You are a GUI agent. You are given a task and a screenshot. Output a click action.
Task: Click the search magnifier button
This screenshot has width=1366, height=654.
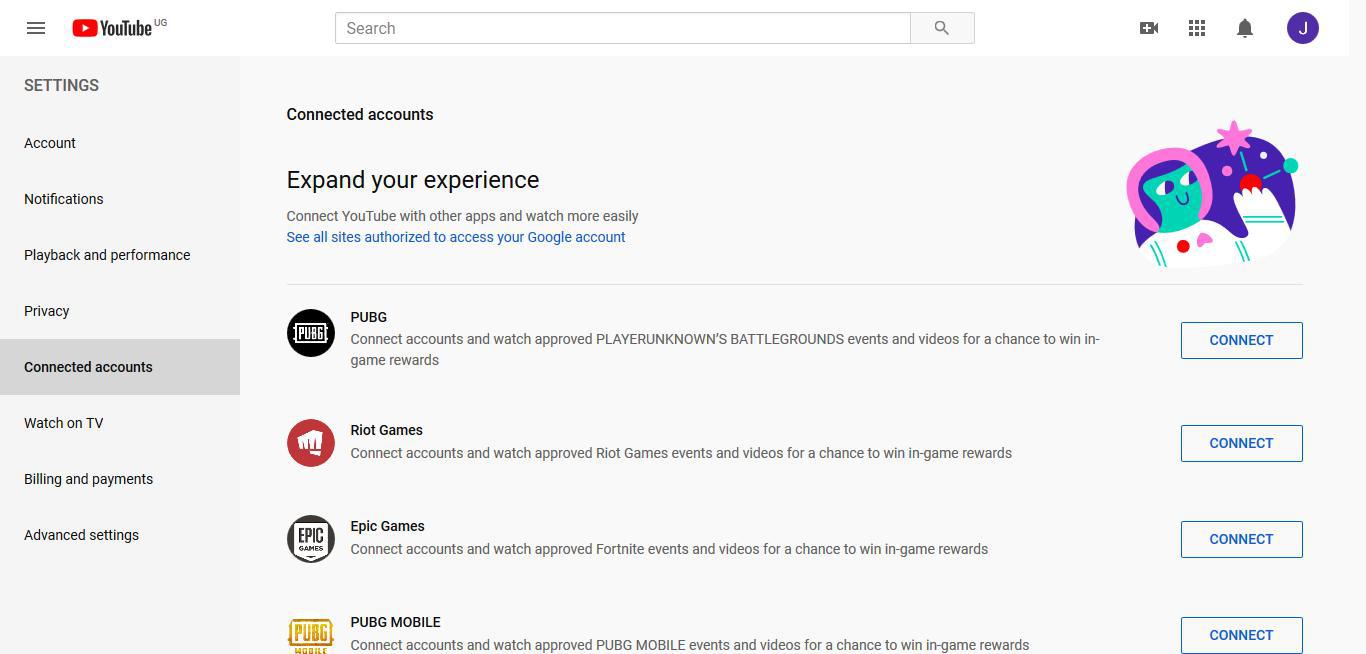pos(941,27)
